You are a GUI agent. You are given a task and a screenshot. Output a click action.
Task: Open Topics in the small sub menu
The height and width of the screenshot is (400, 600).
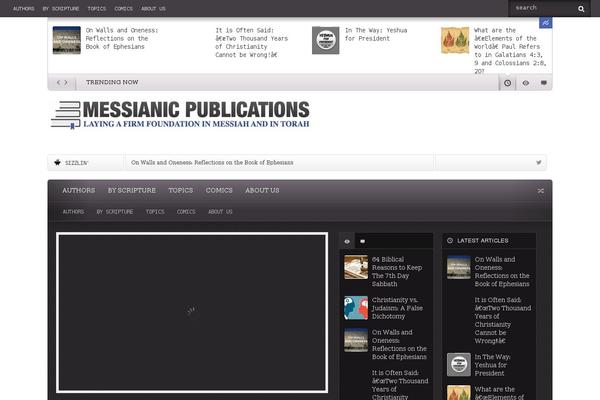pyautogui.click(x=155, y=212)
